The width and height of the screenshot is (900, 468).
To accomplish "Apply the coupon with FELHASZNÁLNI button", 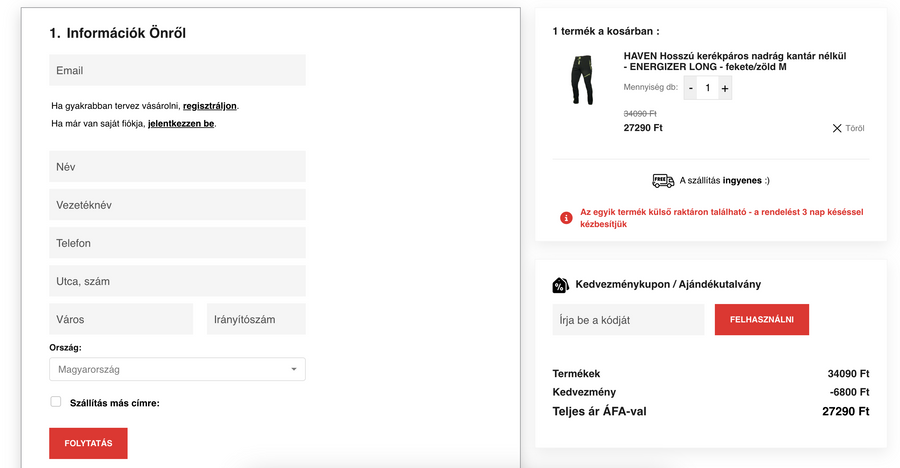I will click(x=761, y=320).
